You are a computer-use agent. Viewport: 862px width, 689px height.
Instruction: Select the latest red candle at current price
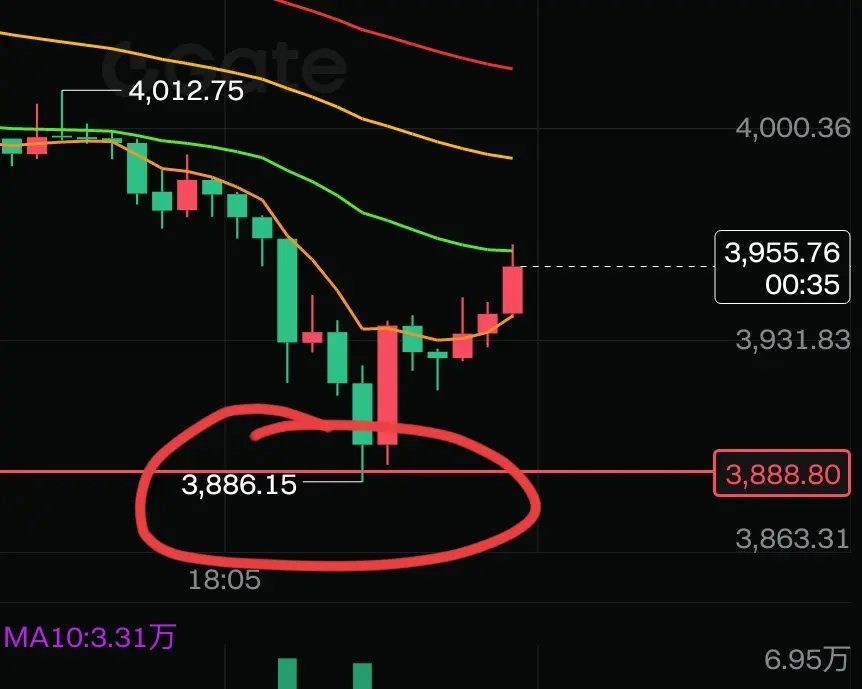click(512, 290)
